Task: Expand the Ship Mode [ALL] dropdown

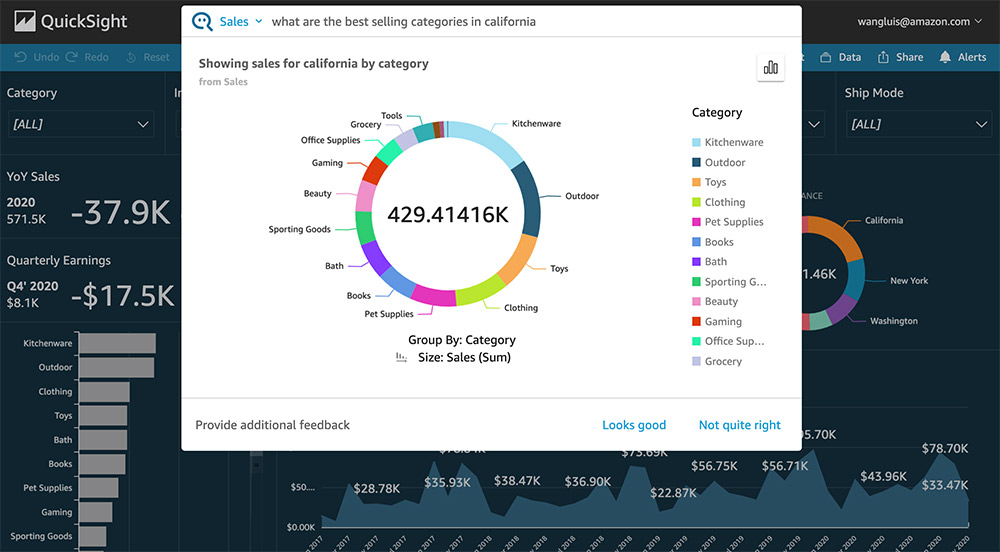Action: (919, 124)
